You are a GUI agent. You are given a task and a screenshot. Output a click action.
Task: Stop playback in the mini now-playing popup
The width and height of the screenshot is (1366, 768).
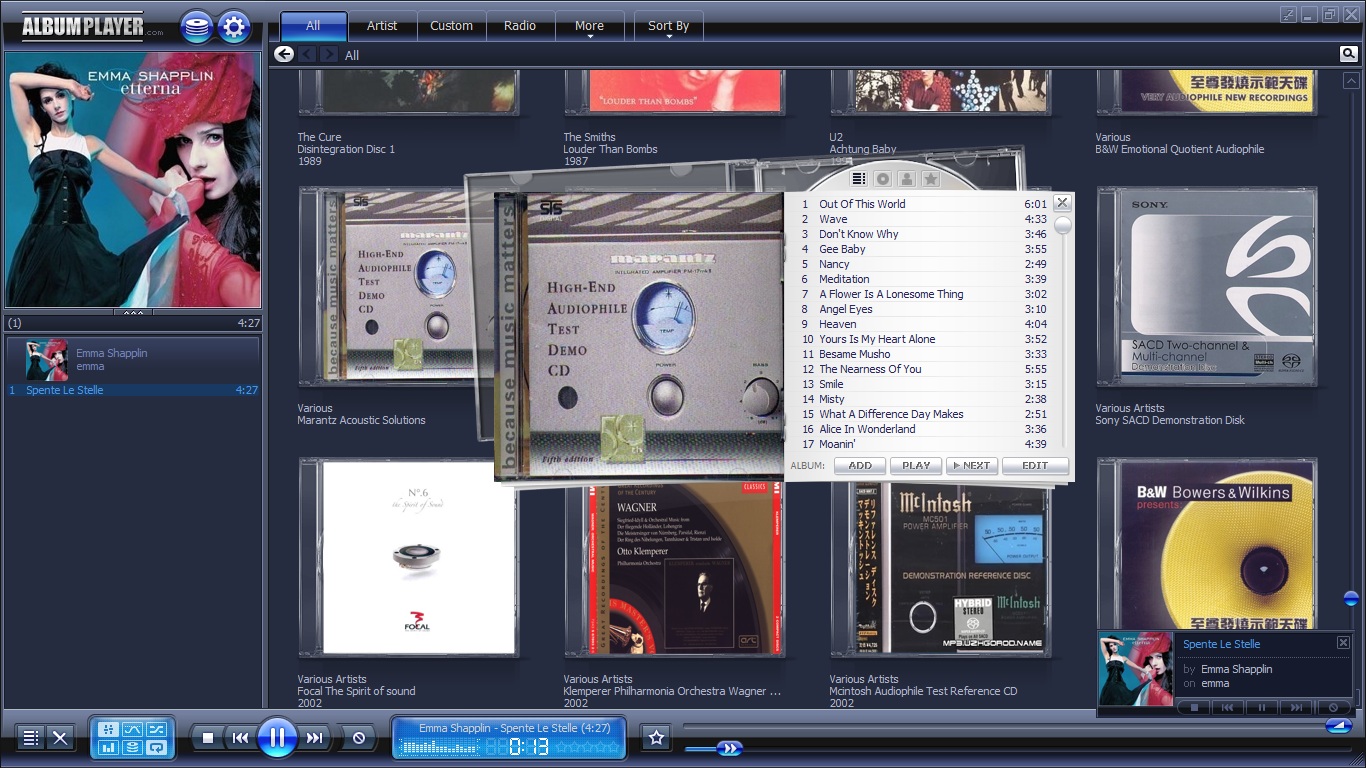(1192, 707)
